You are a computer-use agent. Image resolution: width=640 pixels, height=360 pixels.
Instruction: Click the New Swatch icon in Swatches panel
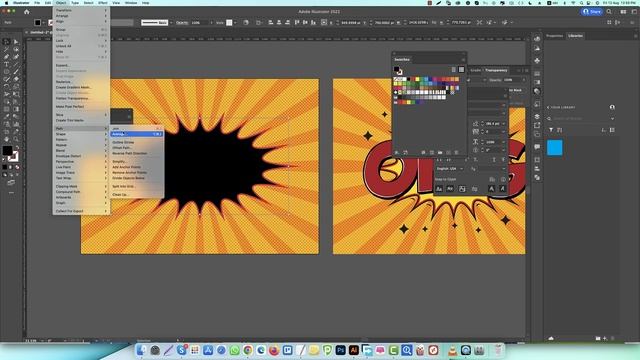(448, 152)
